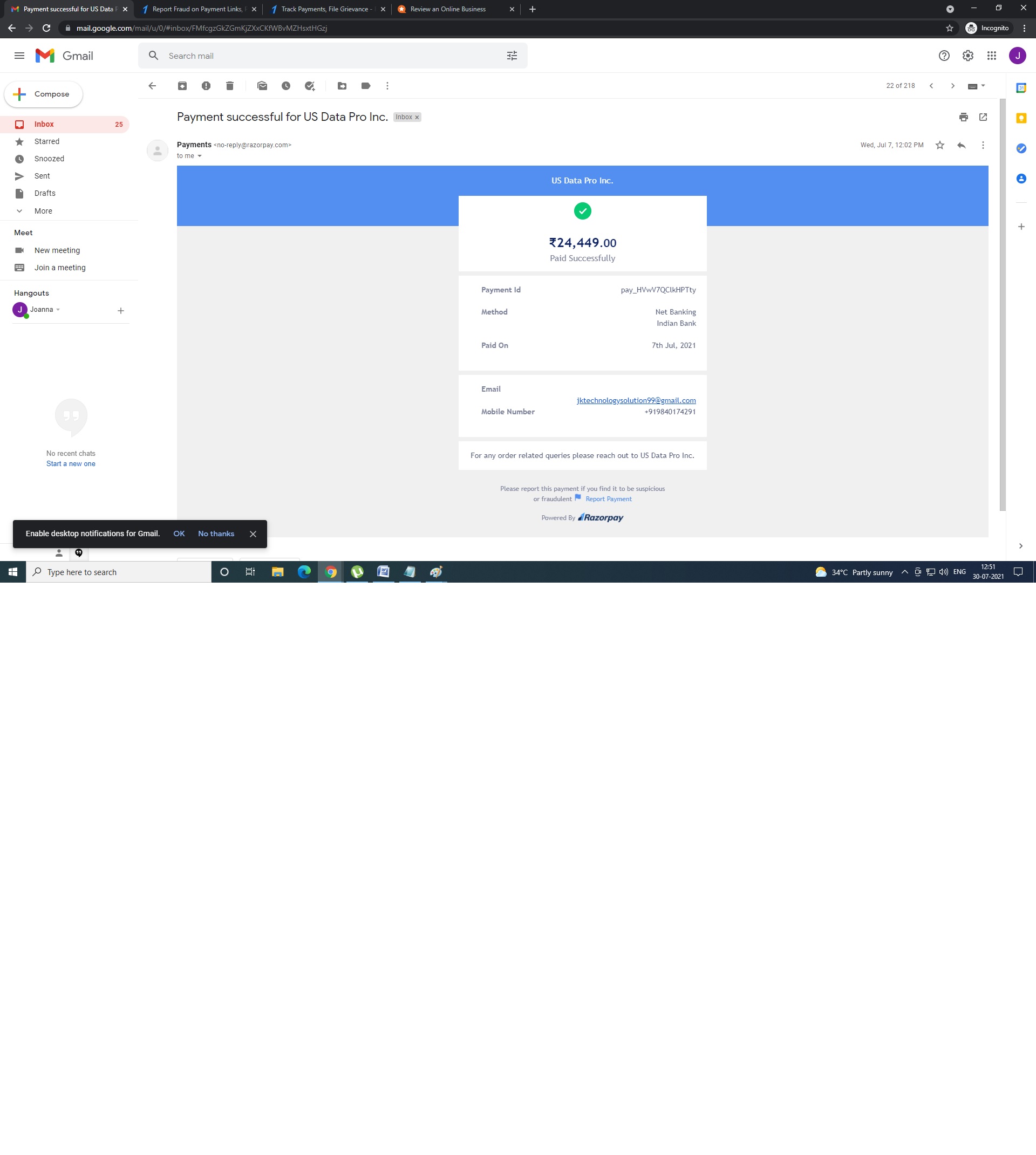Click the jktechnologysolution99@gmail.com email link
Screen dimensions: 1036x1155
click(x=636, y=400)
